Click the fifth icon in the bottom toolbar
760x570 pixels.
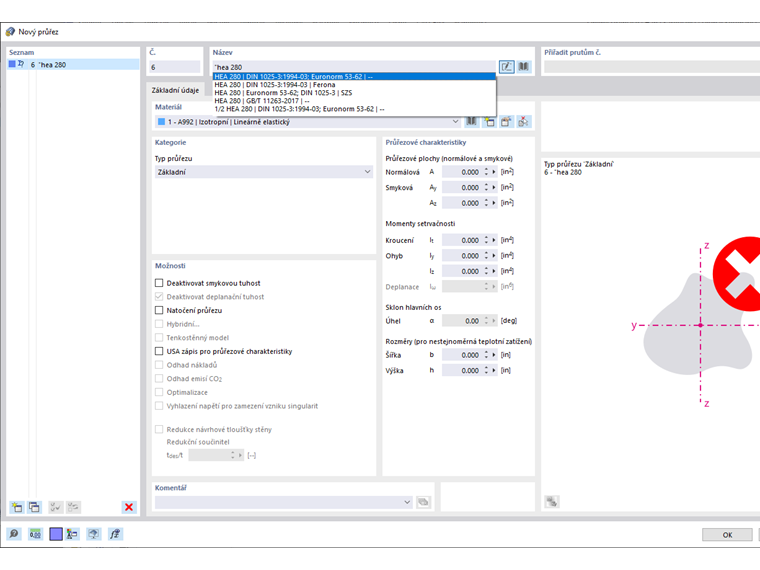click(x=94, y=534)
